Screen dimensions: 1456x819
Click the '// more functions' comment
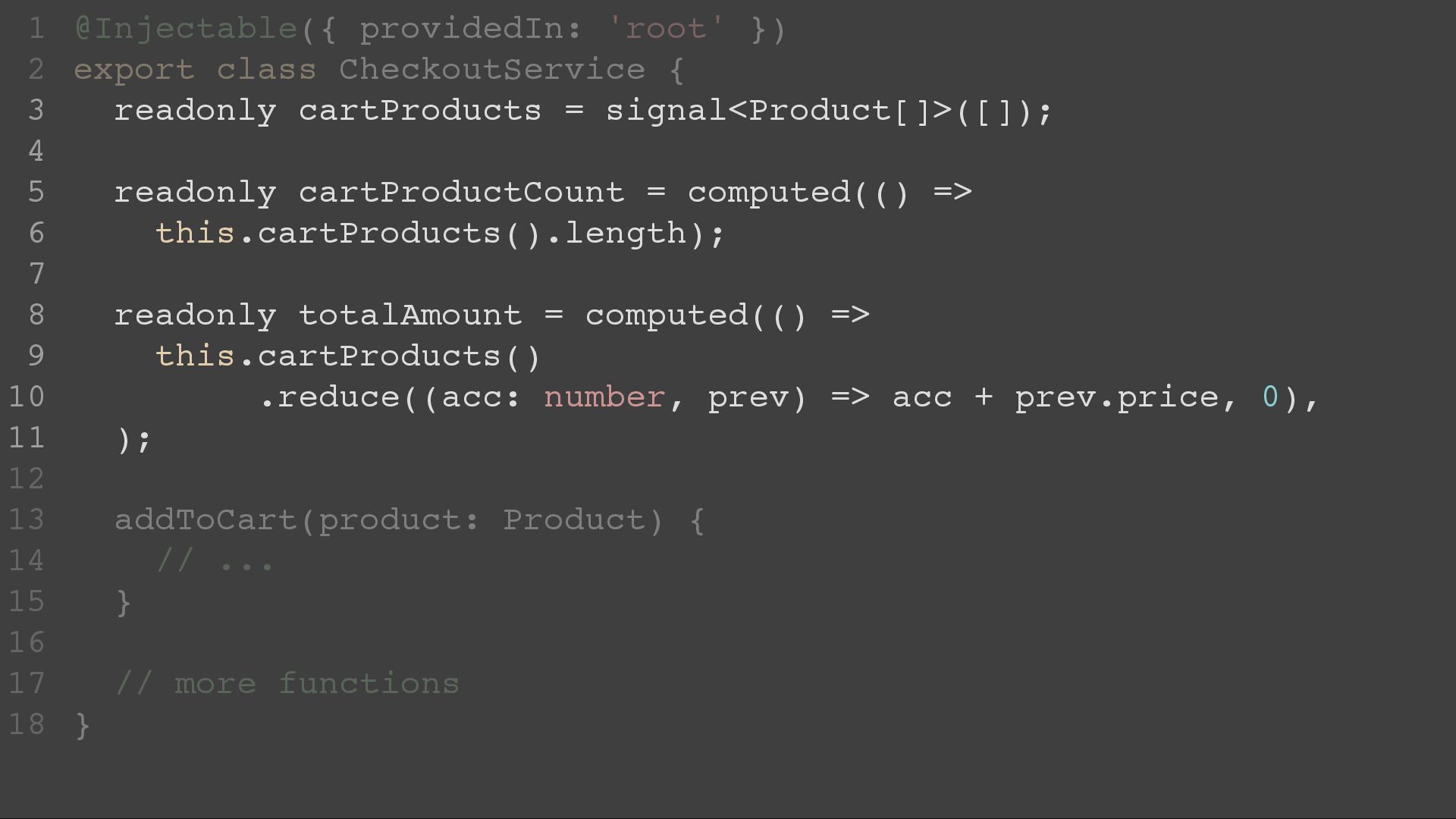[287, 684]
